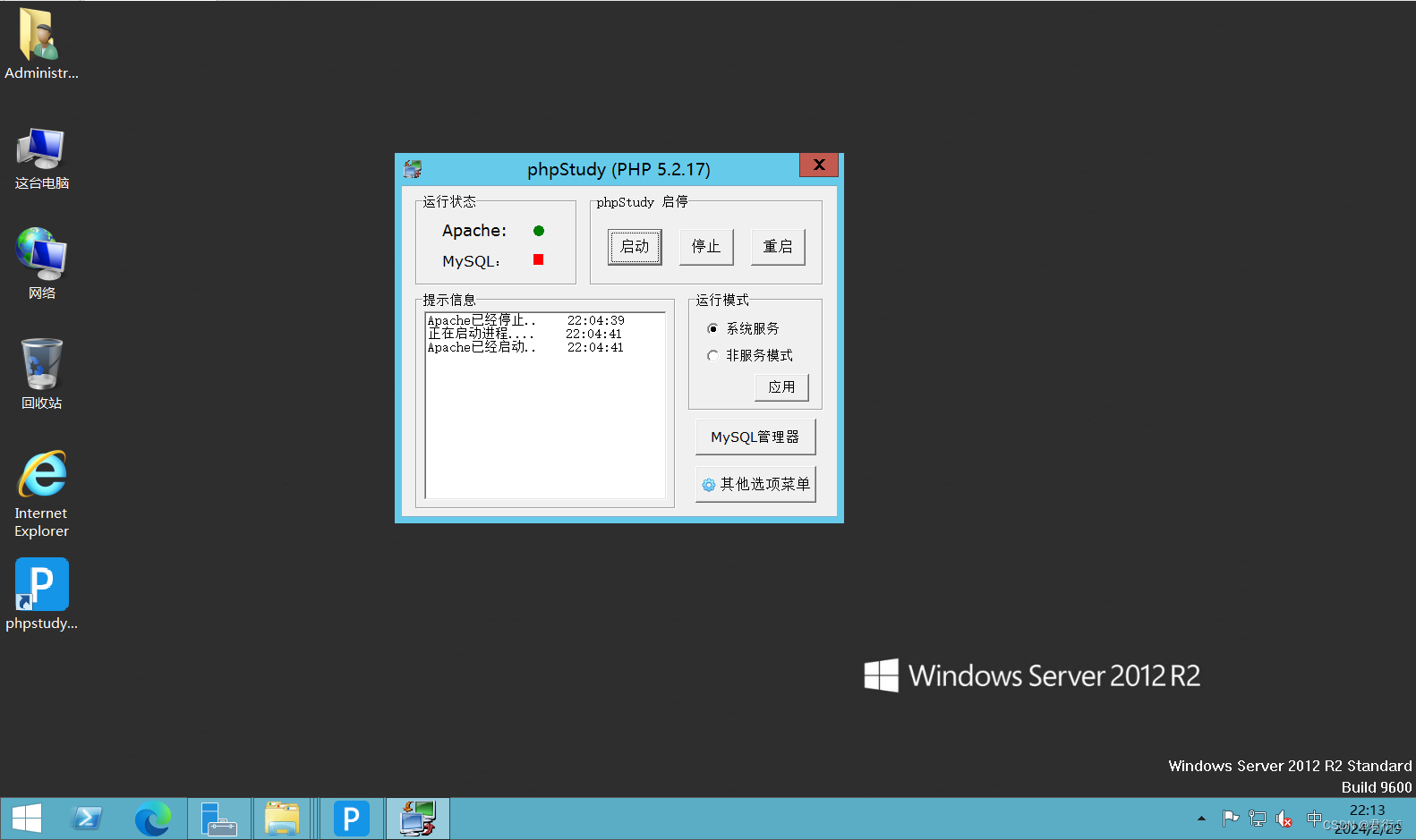Select the 非服务模式 run mode

pos(750,355)
